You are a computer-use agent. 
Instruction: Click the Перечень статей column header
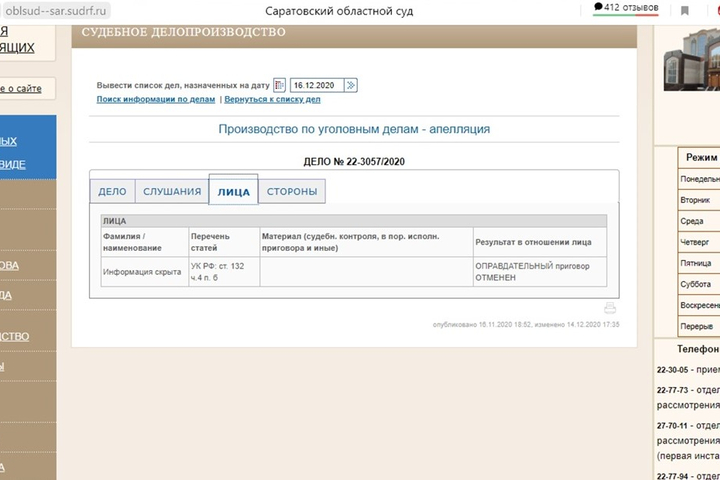pos(224,242)
